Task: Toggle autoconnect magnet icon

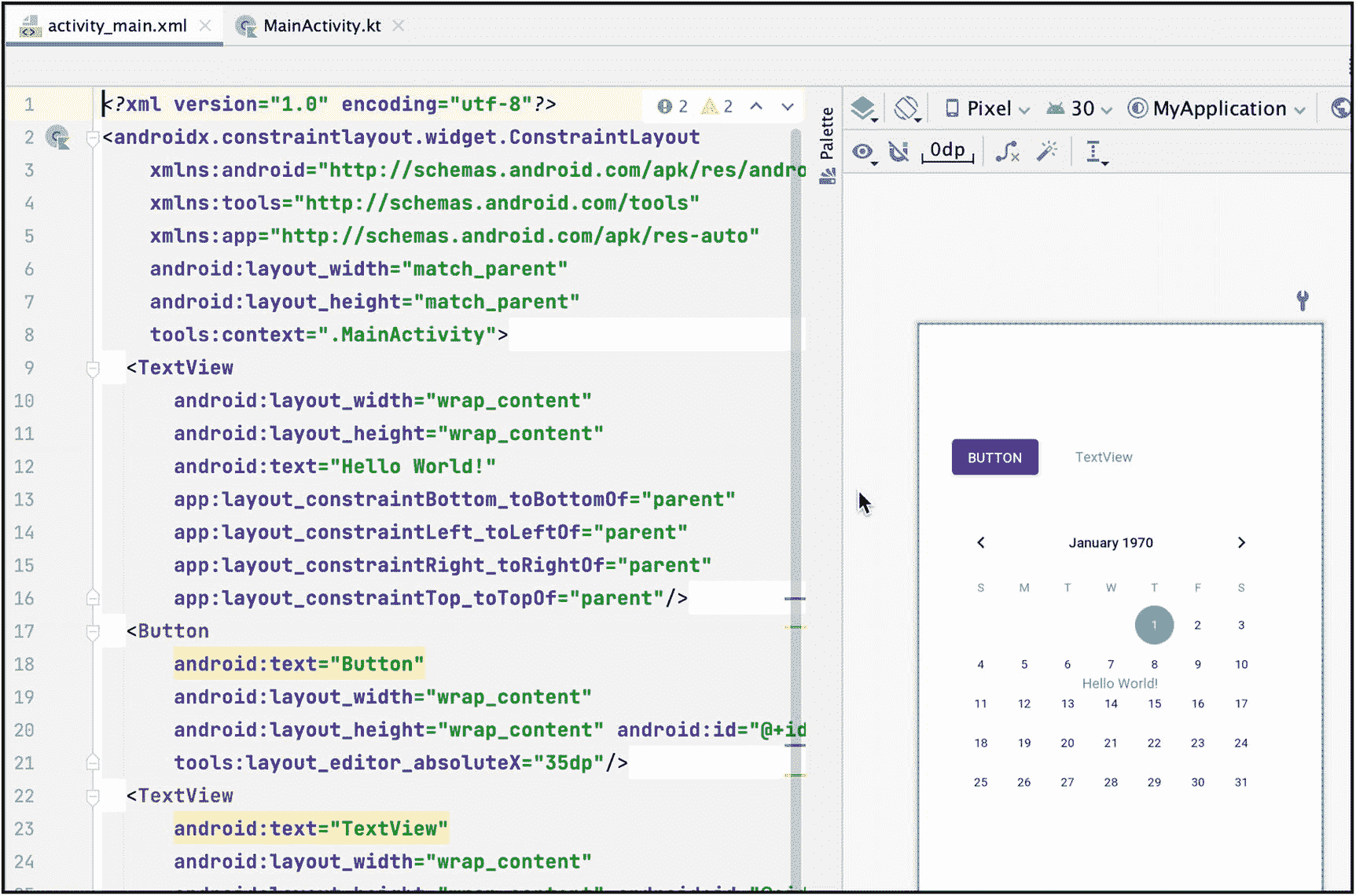Action: (898, 151)
